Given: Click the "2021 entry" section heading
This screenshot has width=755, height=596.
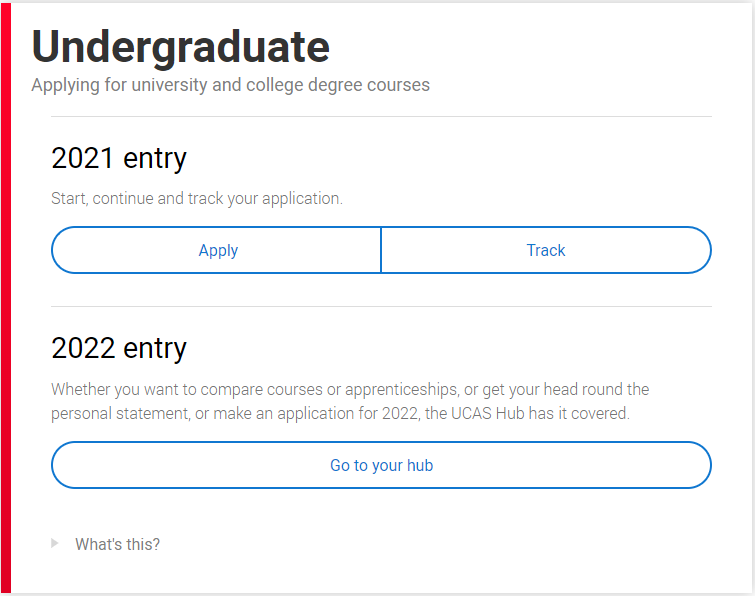Looking at the screenshot, I should [x=119, y=158].
